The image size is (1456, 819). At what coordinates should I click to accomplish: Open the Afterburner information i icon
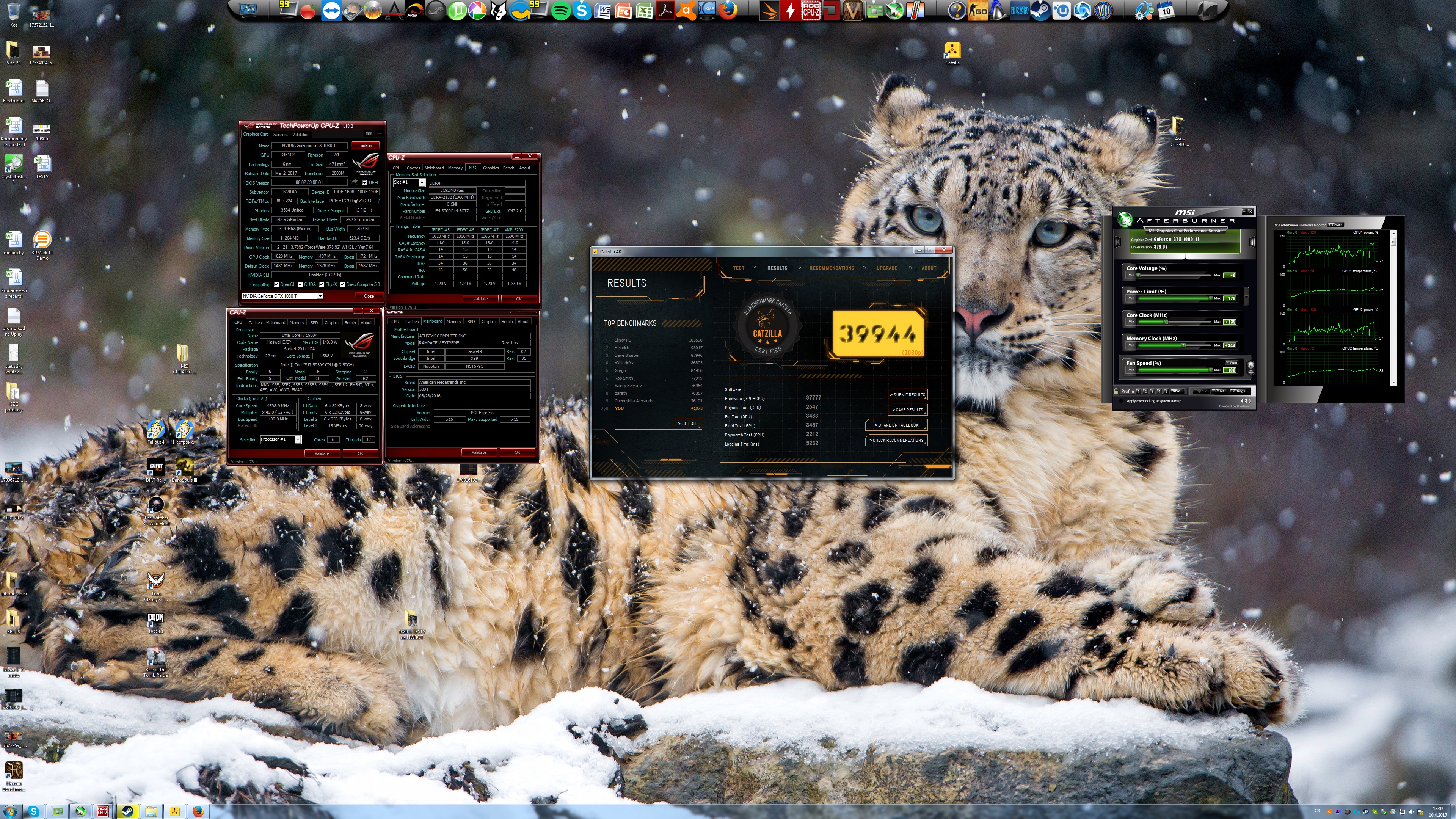point(1252,242)
